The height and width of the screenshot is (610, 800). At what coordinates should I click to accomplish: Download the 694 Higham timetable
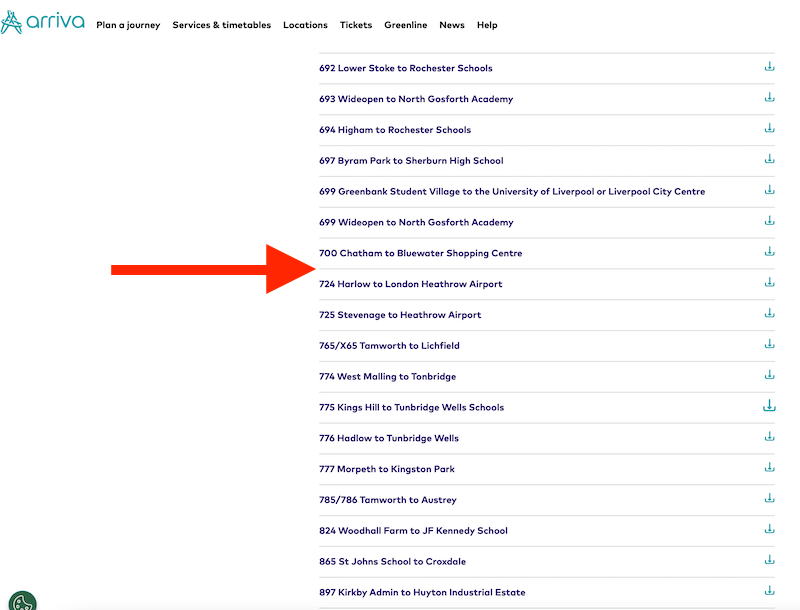[769, 129]
